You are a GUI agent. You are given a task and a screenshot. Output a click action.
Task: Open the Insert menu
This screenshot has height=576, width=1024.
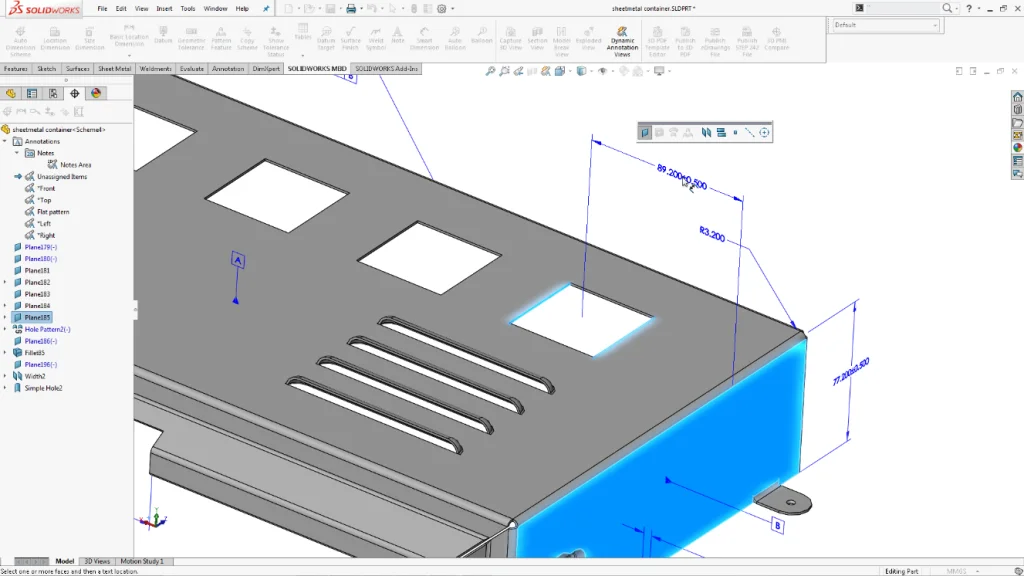(x=164, y=8)
